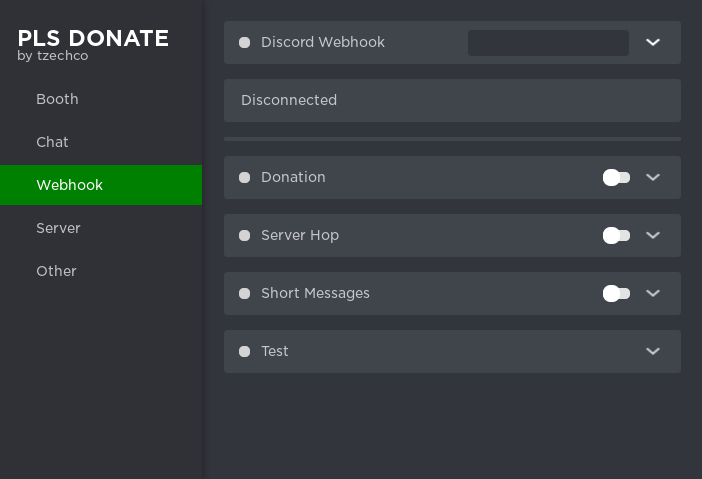Viewport: 702px width, 479px height.
Task: Click the Test row status dot
Action: pos(244,351)
